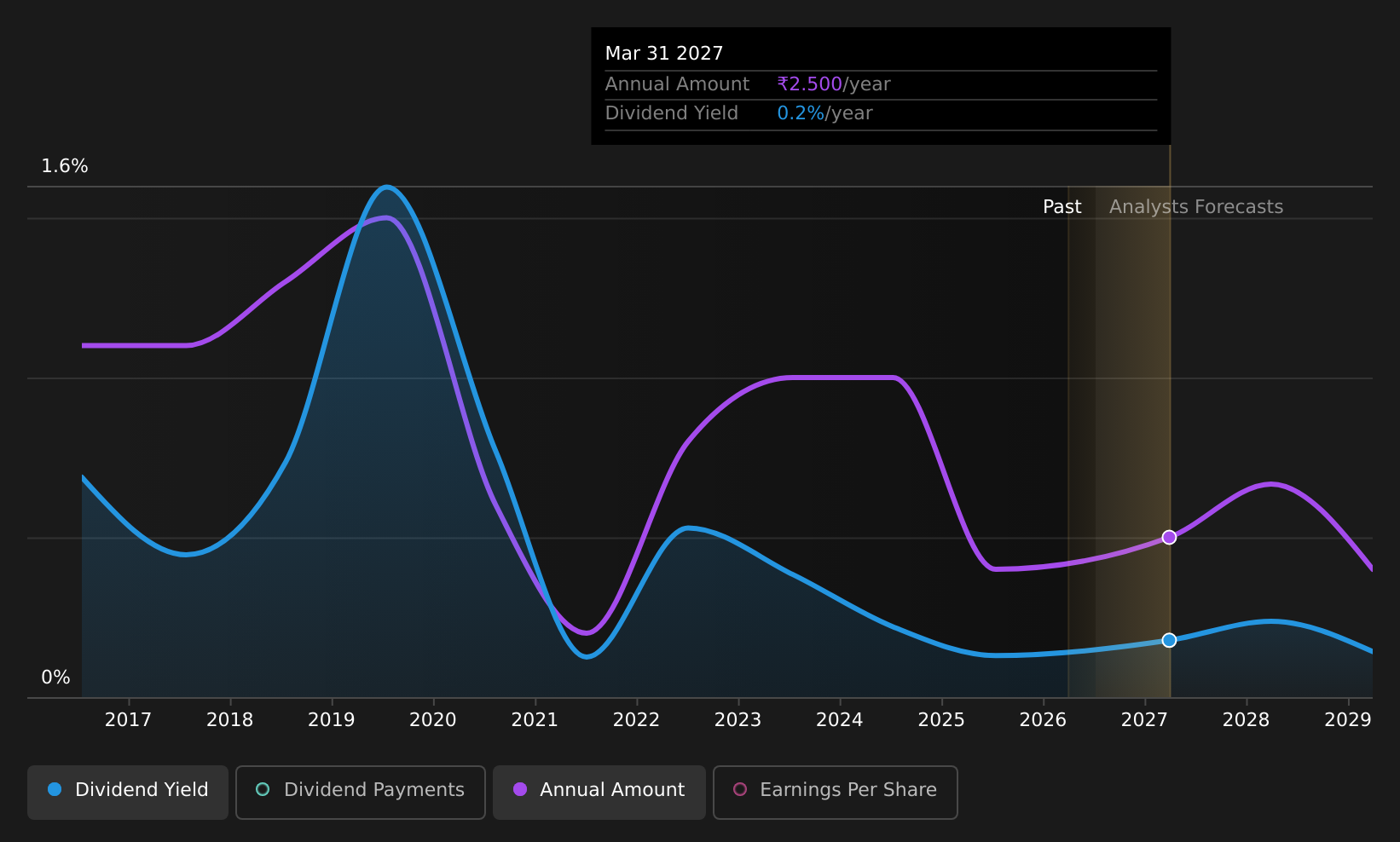Click the purple Annual Amount data point marker
Image resolution: width=1400 pixels, height=842 pixels.
pos(1169,537)
